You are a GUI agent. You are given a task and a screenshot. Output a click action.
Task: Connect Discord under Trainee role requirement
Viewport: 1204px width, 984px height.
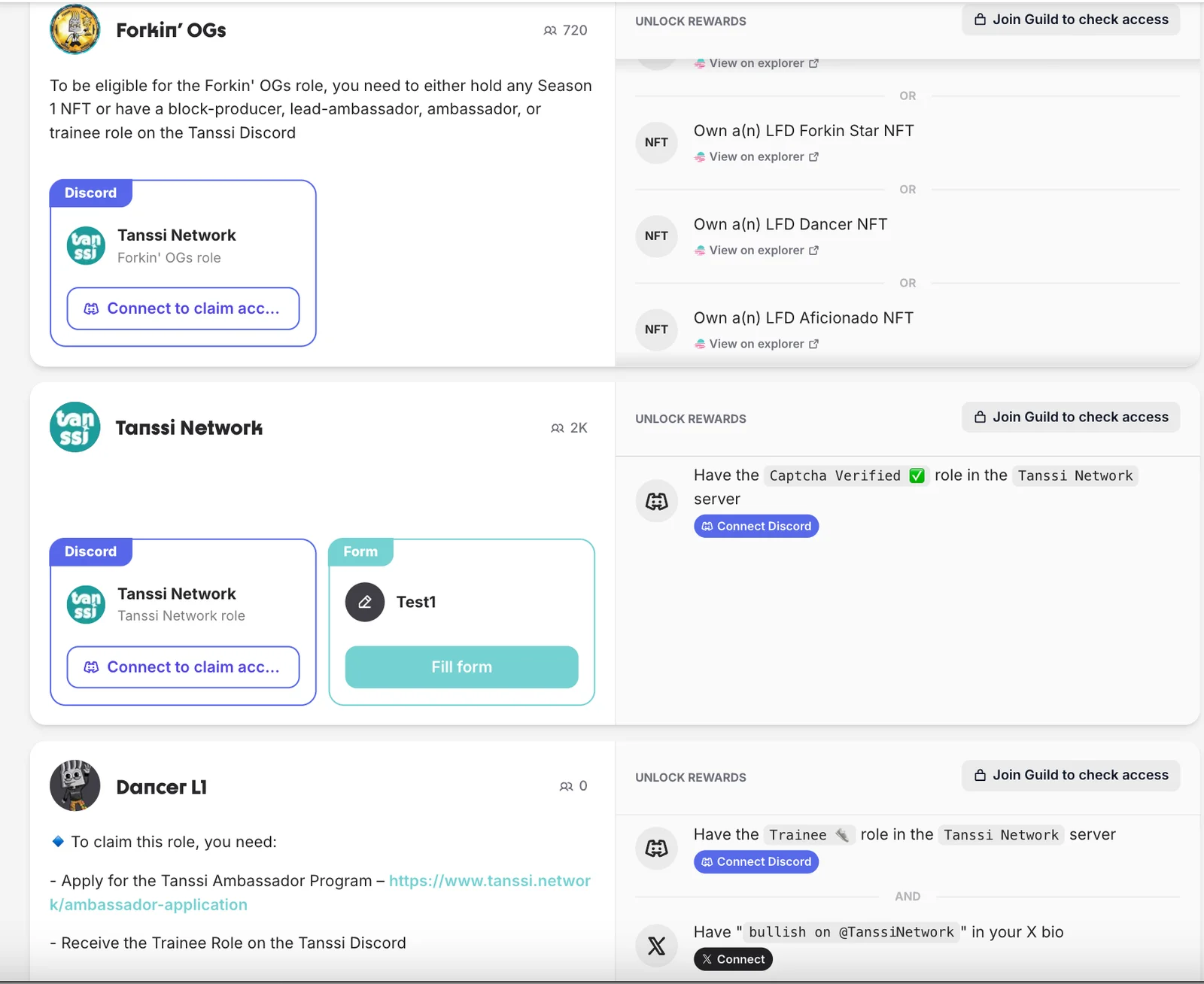click(756, 861)
